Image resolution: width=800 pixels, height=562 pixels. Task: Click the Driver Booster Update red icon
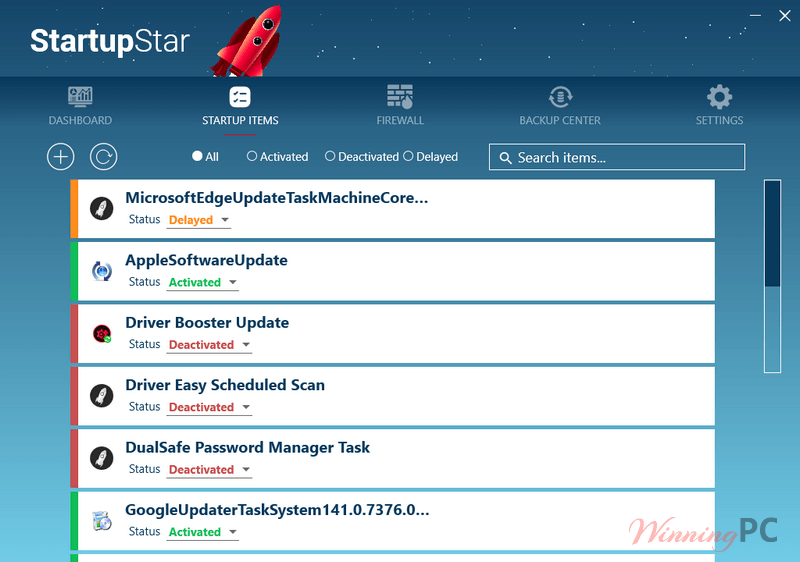[102, 334]
